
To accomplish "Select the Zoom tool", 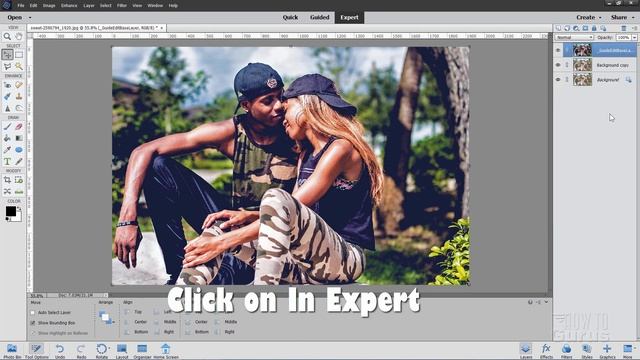I will (x=7, y=36).
